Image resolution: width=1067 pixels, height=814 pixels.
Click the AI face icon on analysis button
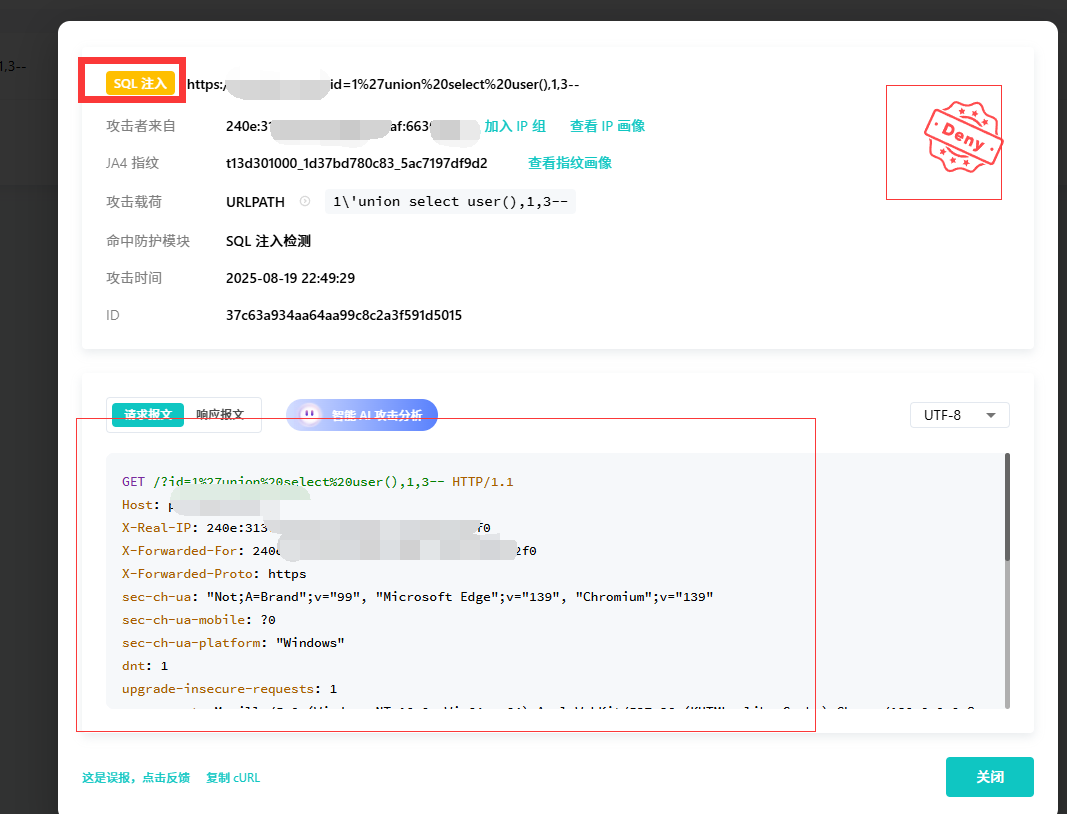[310, 415]
